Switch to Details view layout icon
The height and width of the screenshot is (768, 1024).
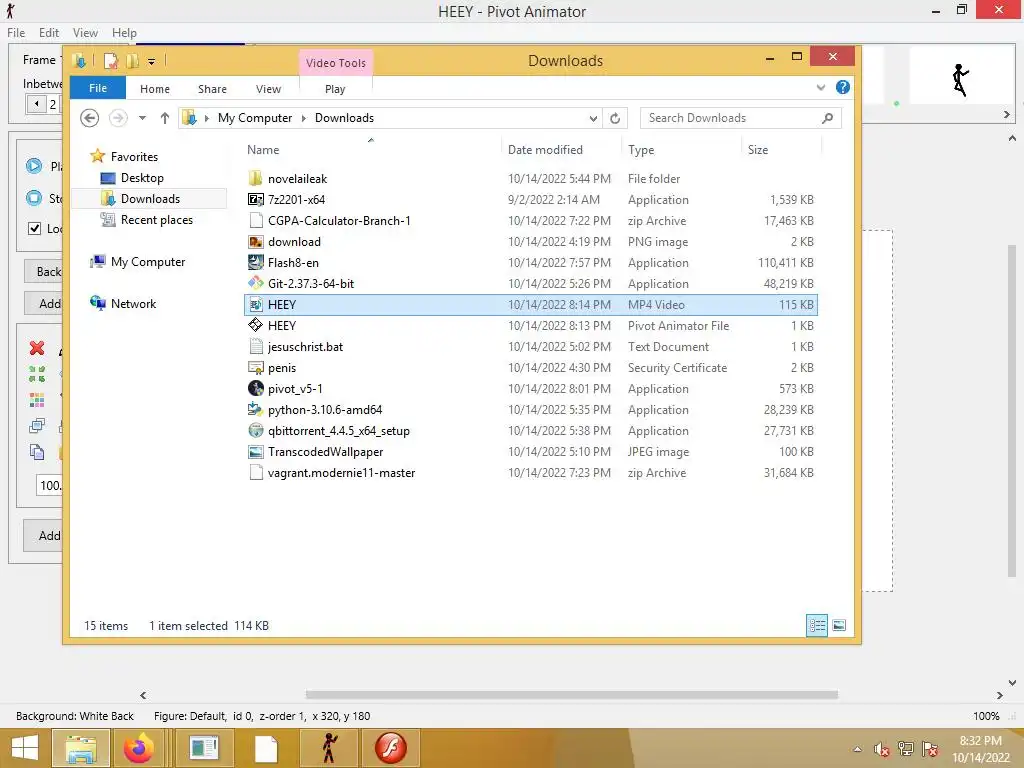click(x=816, y=625)
